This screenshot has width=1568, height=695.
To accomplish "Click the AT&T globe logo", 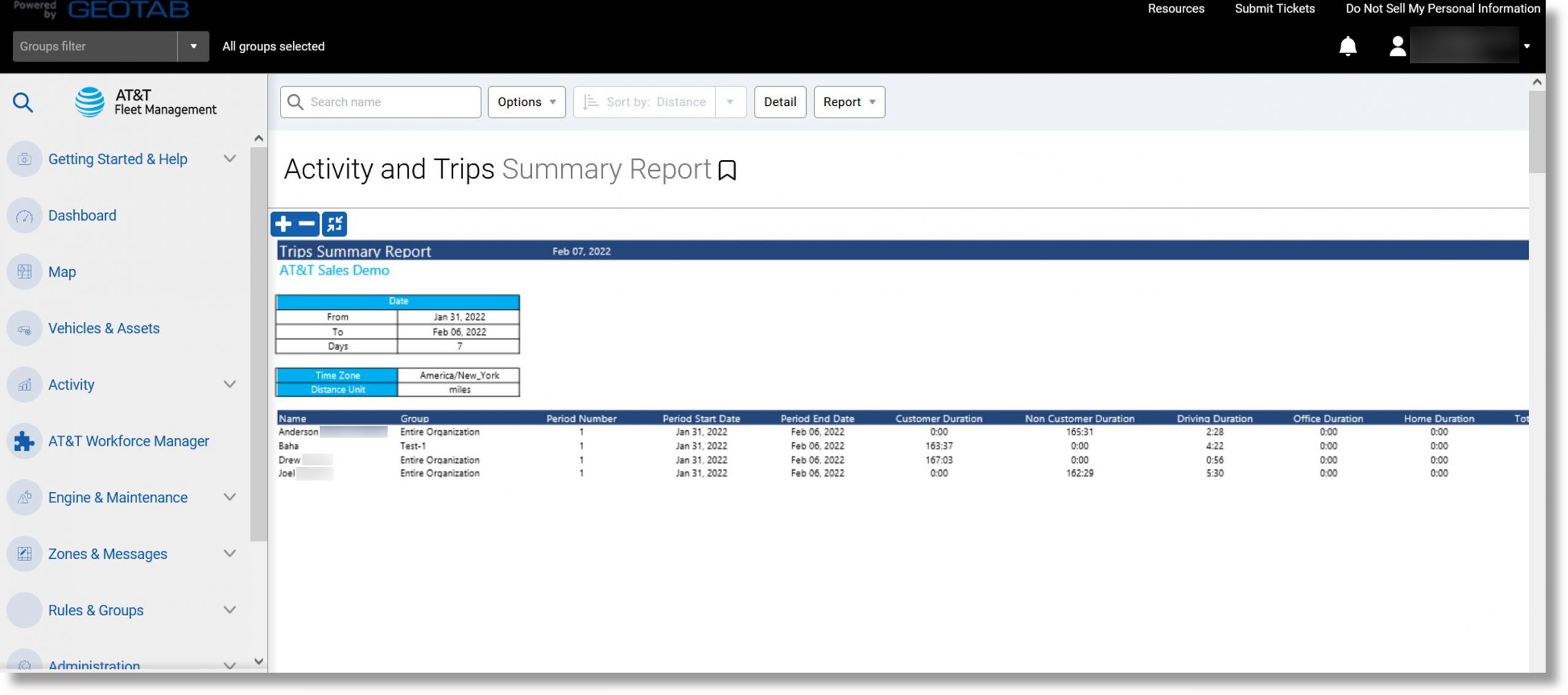I will 90,102.
